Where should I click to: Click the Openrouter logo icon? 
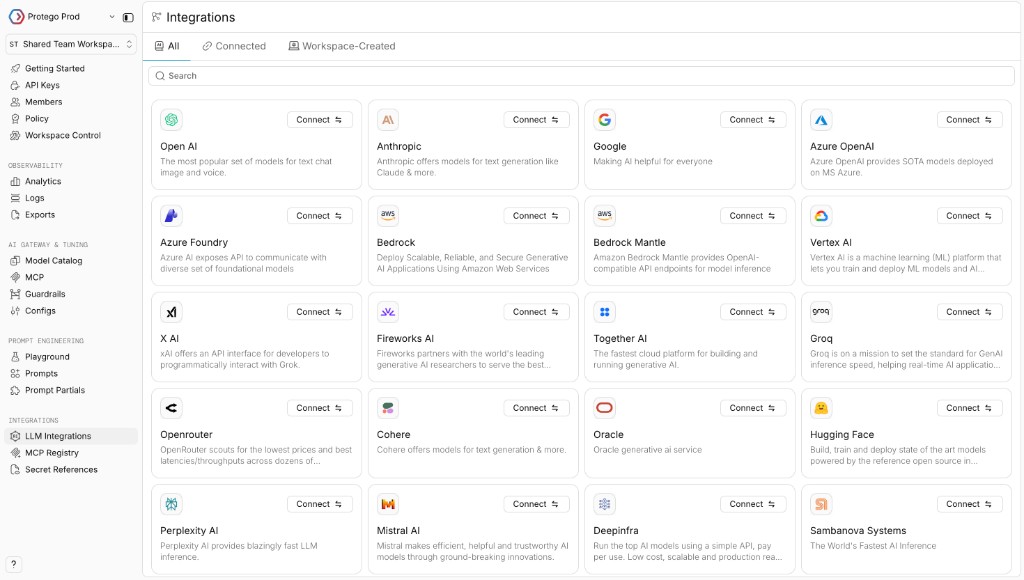click(171, 408)
